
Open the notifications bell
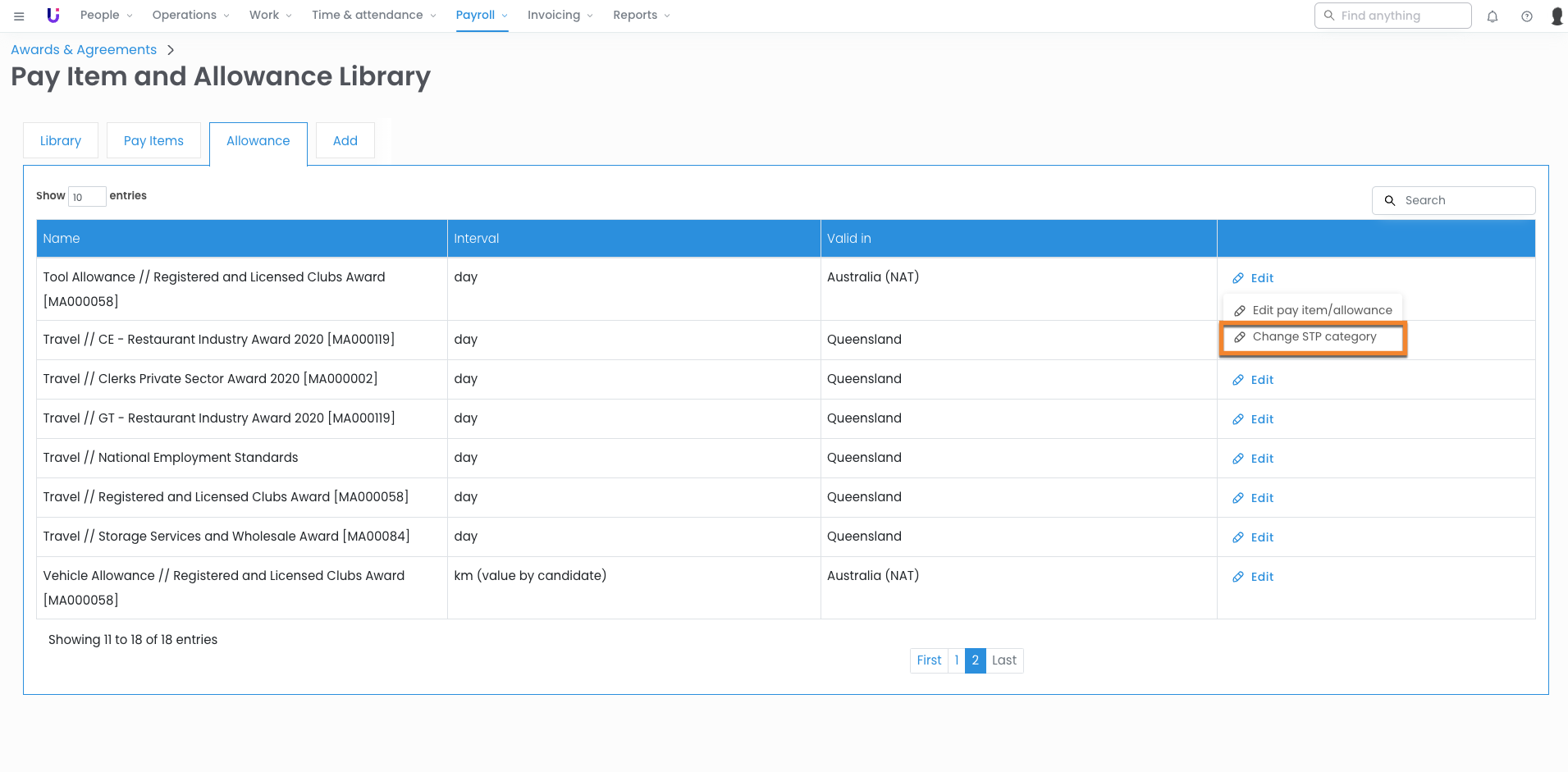[1492, 16]
